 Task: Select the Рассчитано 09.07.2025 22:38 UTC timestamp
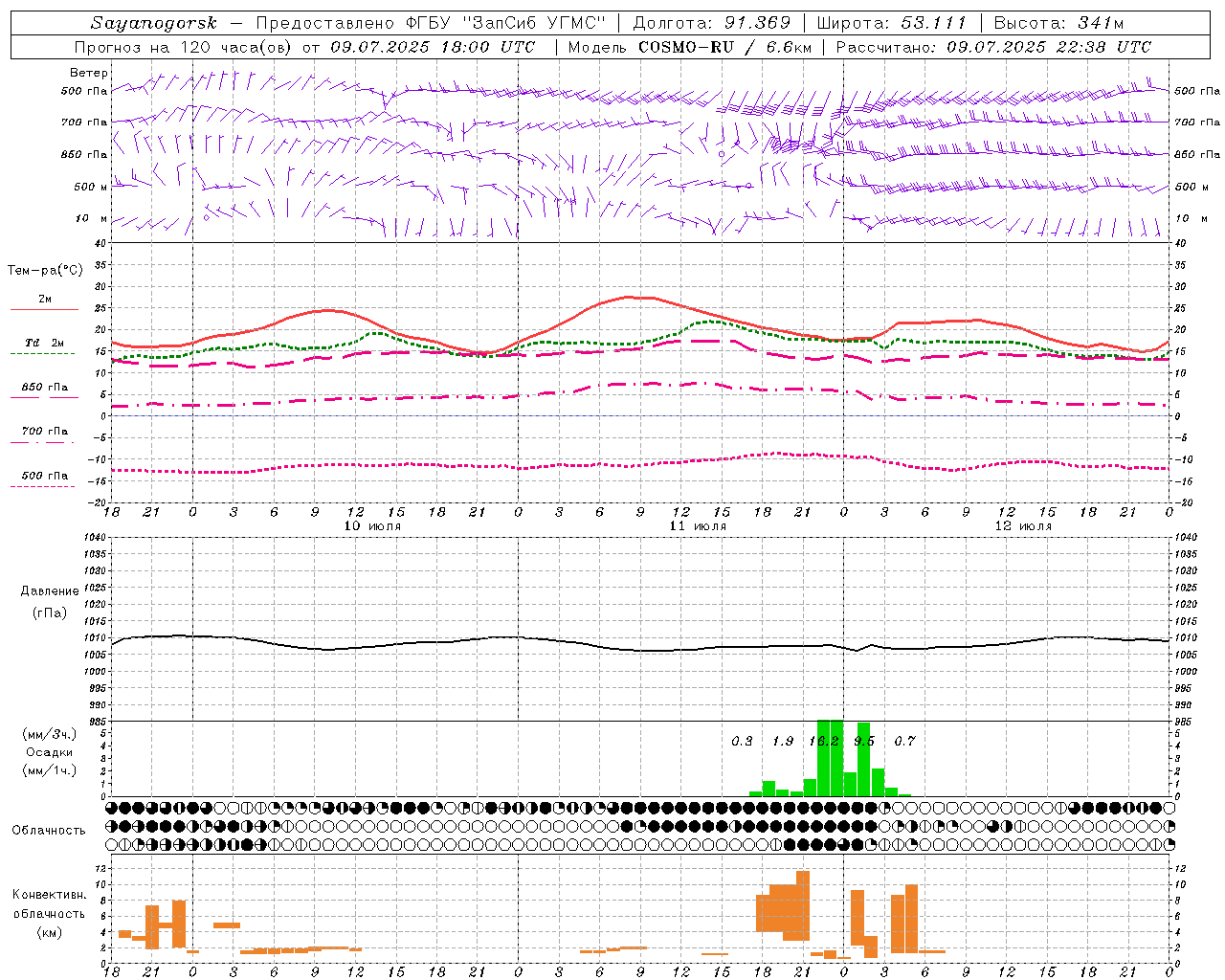pos(993,47)
